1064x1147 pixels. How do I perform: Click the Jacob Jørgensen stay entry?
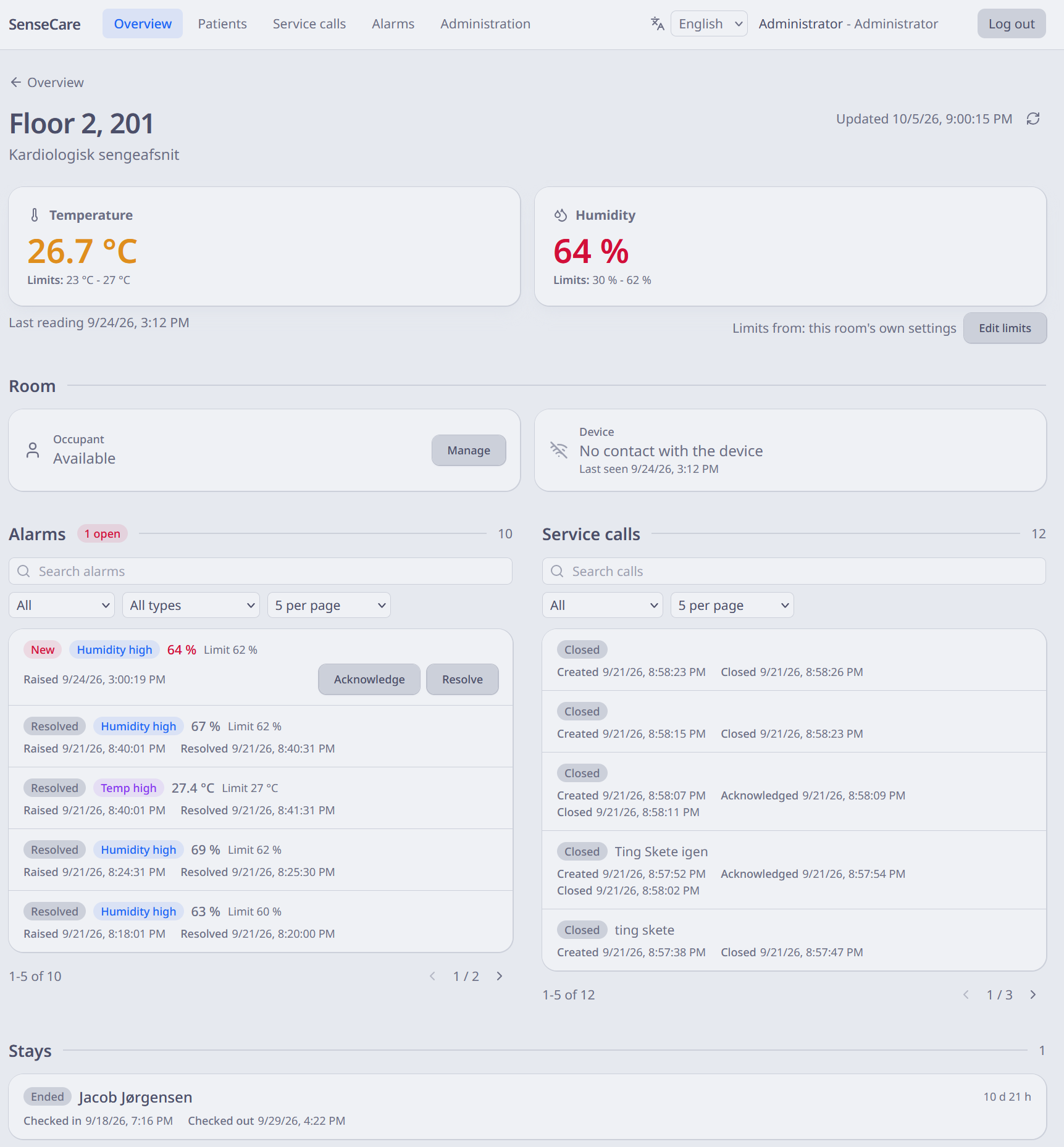coord(527,1107)
